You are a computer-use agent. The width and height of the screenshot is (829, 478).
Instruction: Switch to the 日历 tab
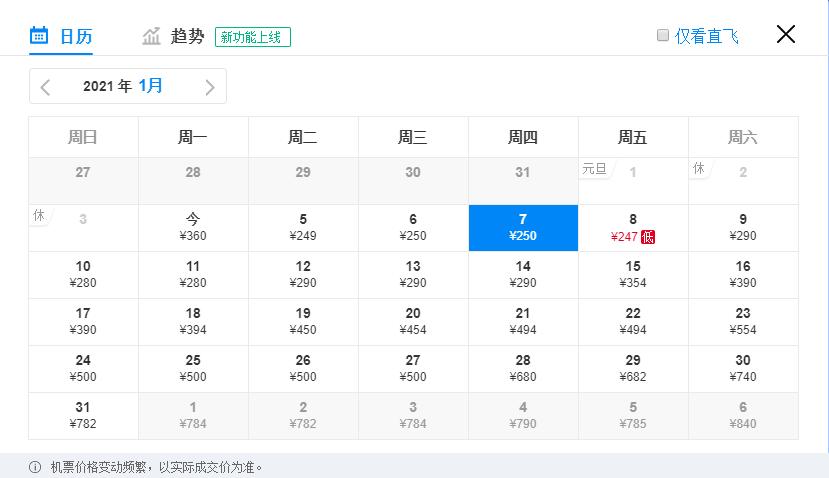tap(61, 36)
